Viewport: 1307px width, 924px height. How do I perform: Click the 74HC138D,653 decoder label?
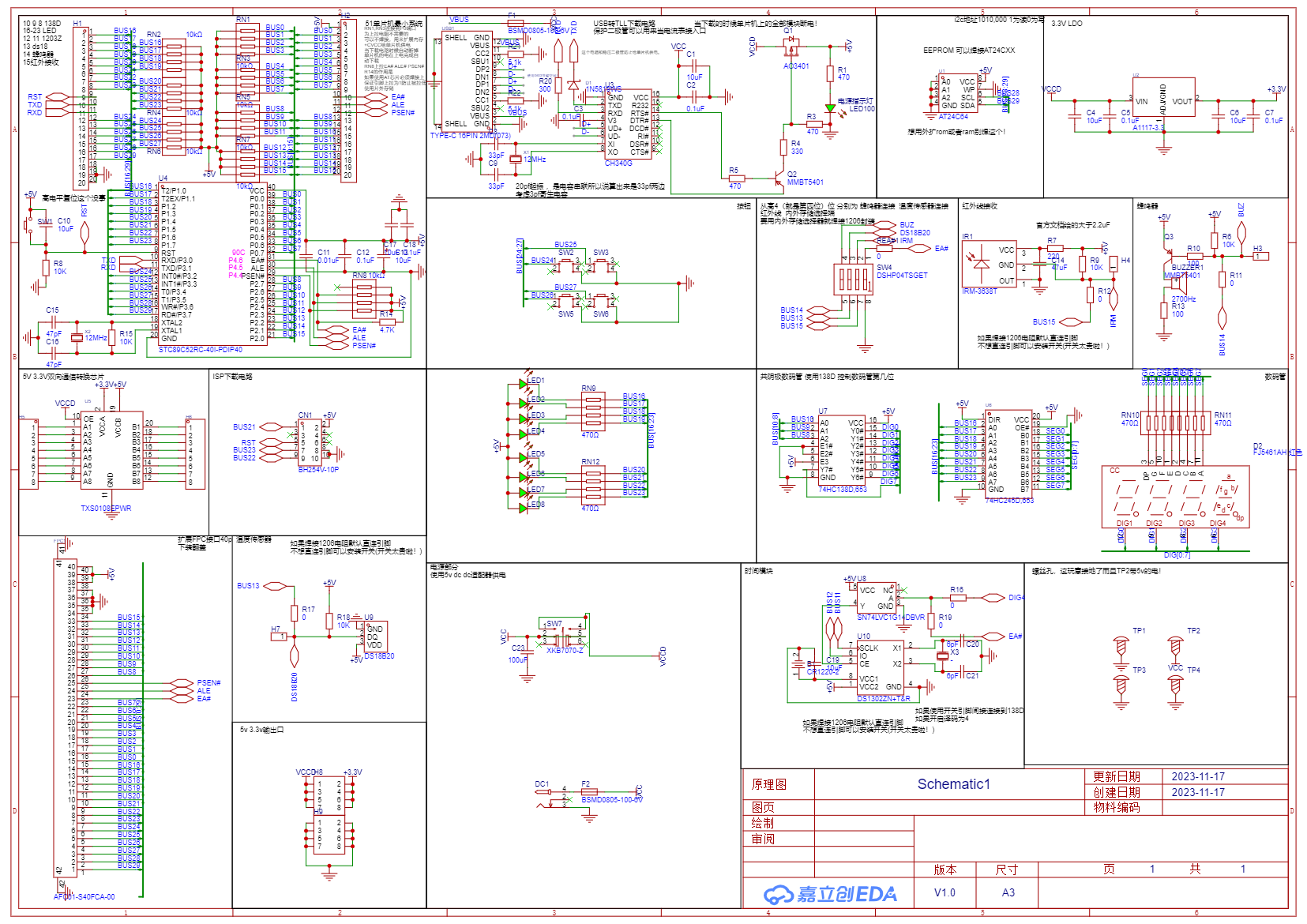(x=843, y=490)
